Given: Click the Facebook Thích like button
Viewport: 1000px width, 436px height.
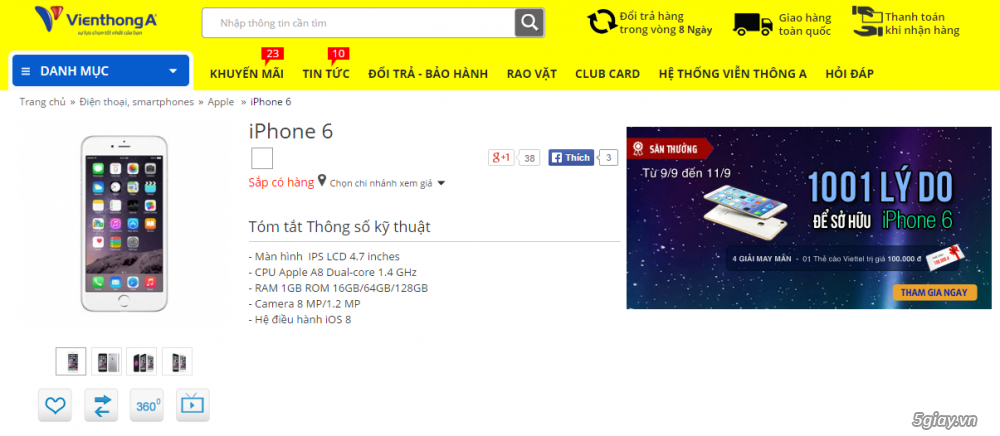Looking at the screenshot, I should 571,157.
